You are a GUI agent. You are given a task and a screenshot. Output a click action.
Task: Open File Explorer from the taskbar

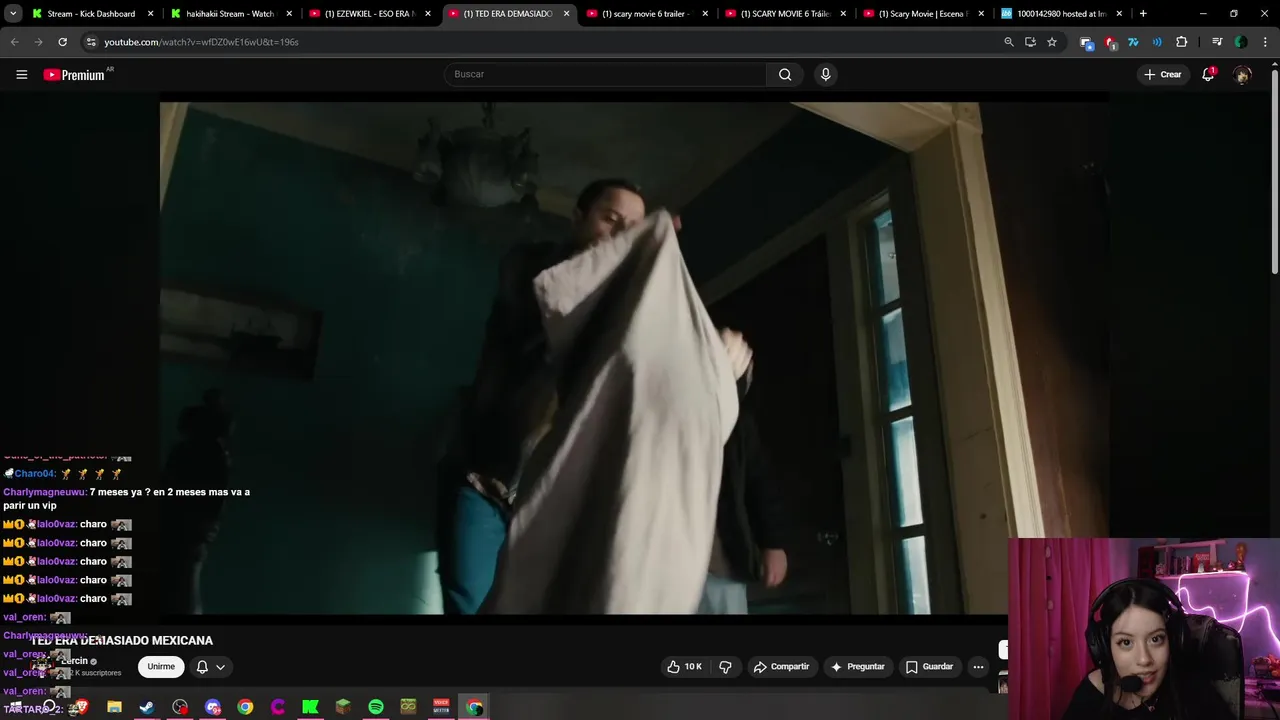(114, 707)
